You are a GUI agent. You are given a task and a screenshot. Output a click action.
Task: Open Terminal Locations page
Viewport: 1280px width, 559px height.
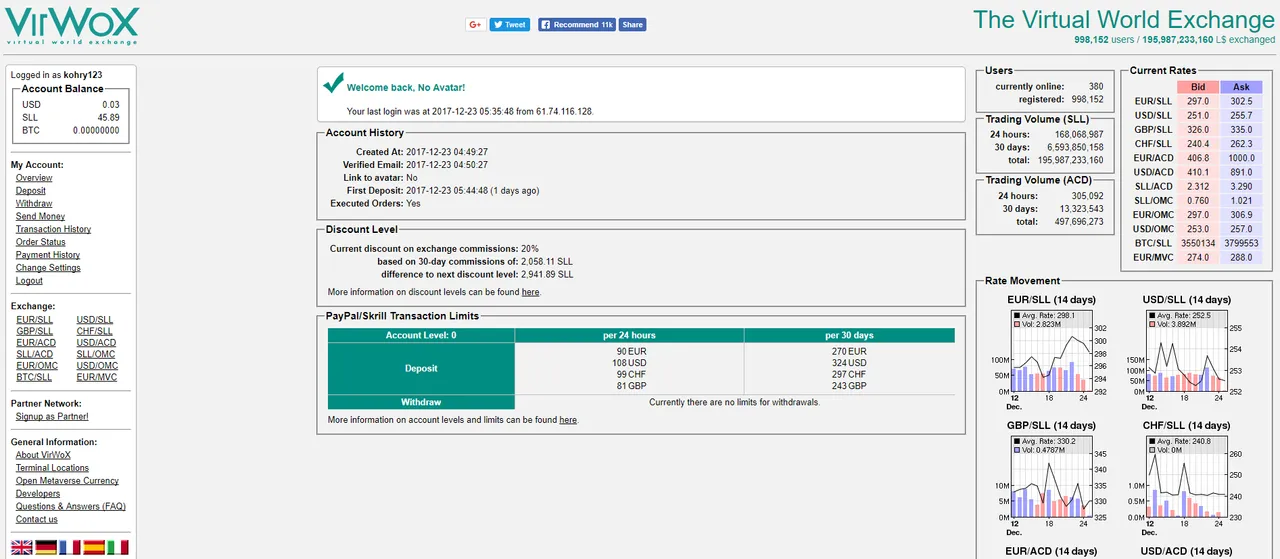52,468
